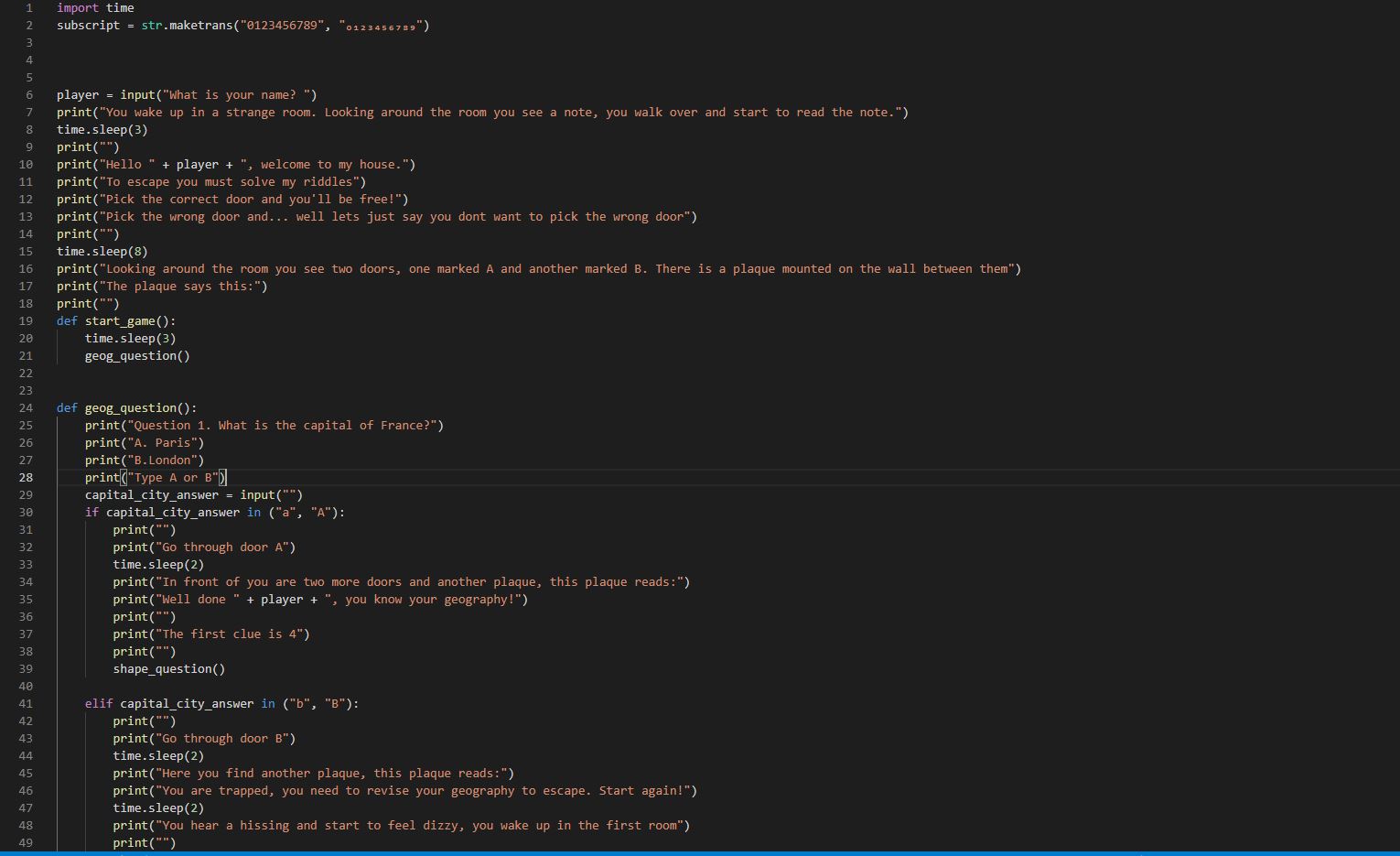
Task: Click the "def start_game():" definition
Action: 116,321
